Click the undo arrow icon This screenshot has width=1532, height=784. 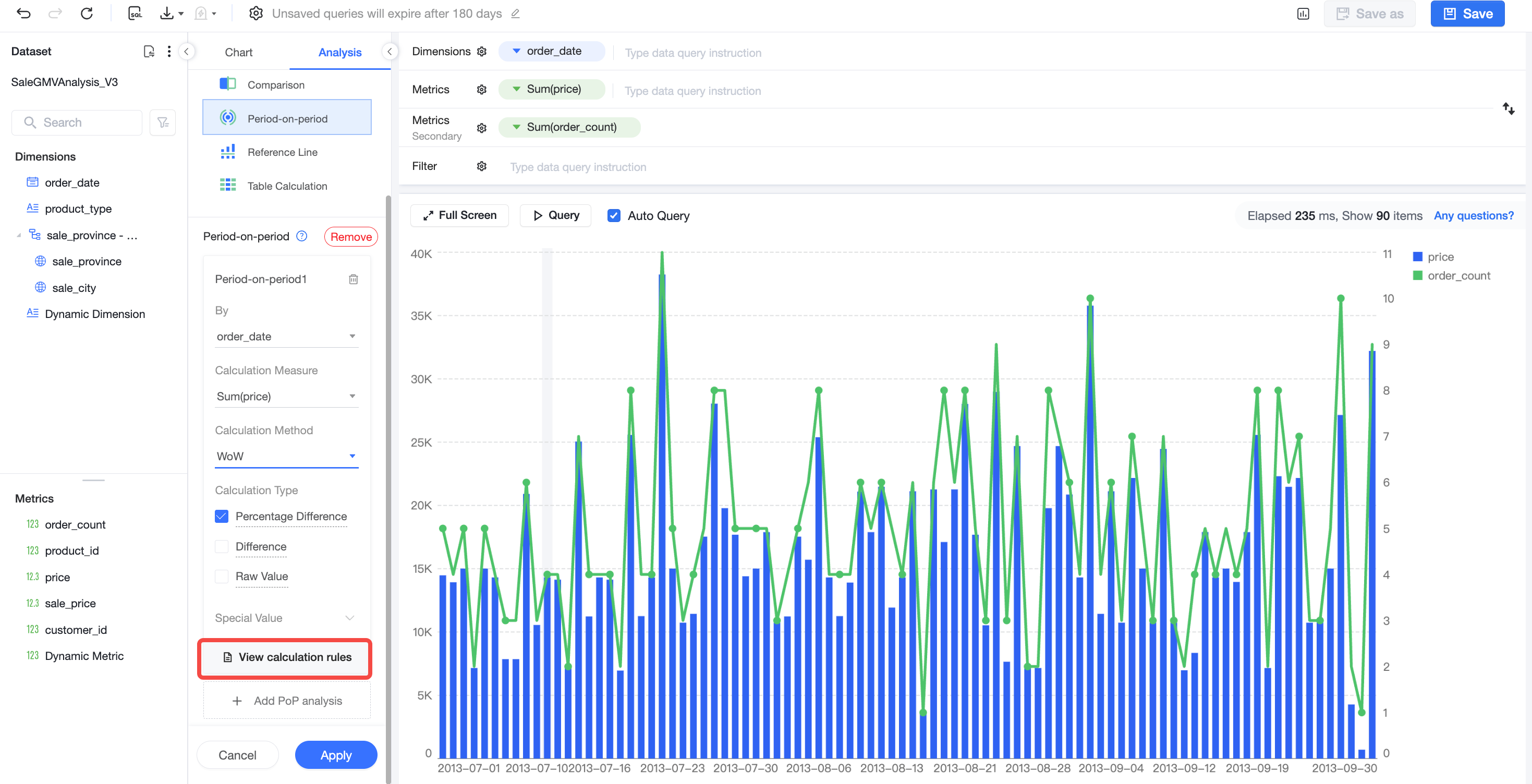(x=23, y=13)
